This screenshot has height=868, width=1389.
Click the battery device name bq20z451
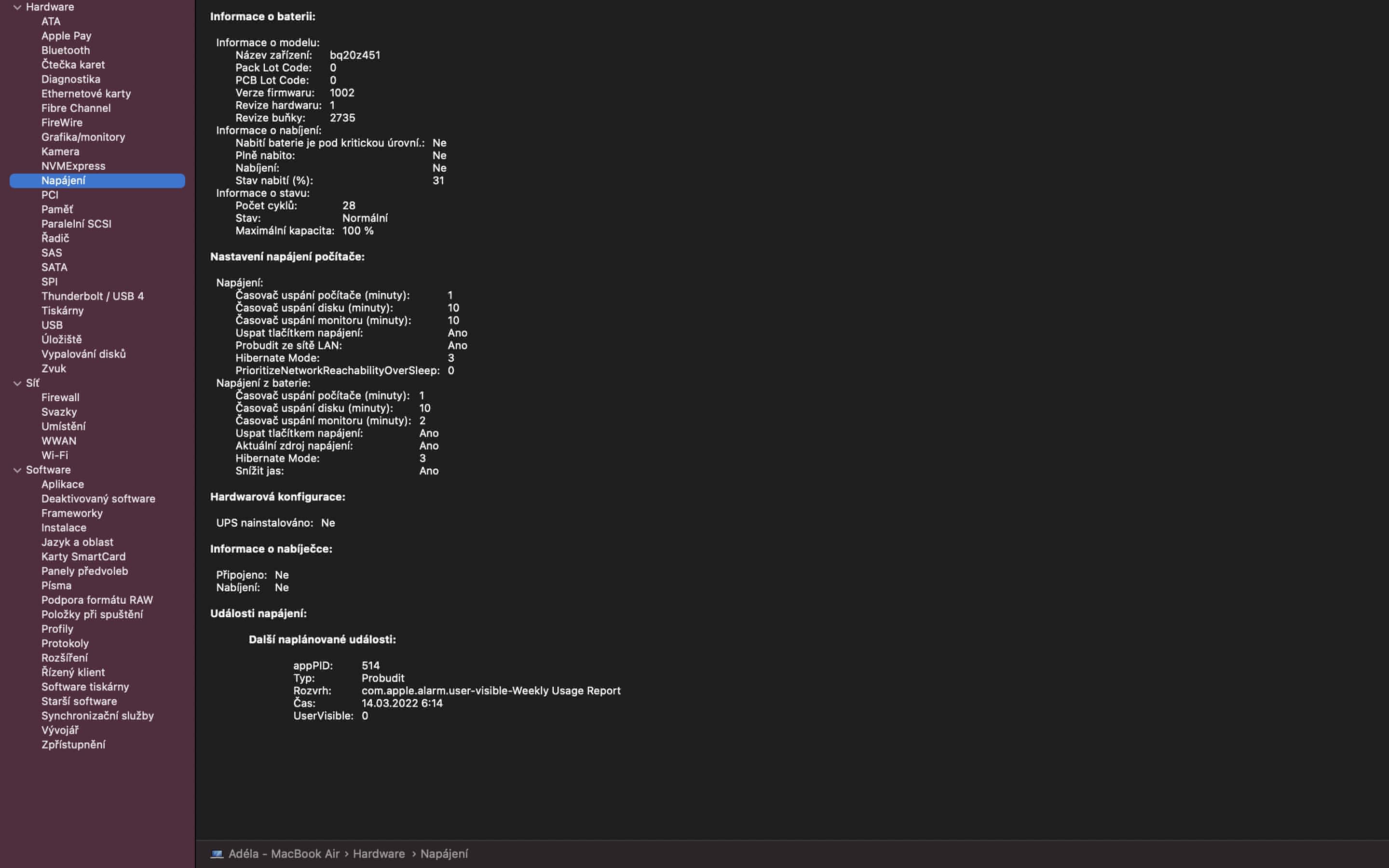click(354, 55)
